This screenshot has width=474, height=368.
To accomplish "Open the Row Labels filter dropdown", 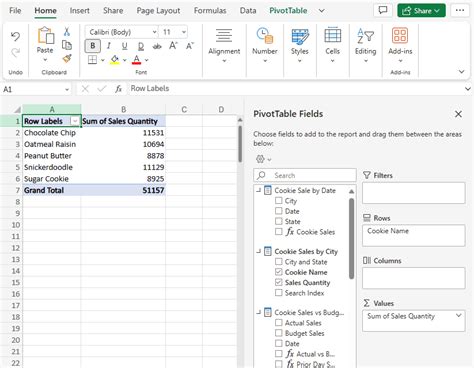I will coord(75,121).
